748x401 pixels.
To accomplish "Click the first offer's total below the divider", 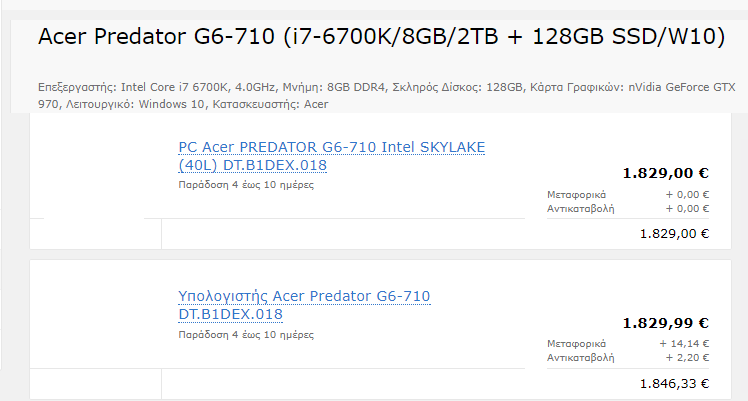I will pos(674,234).
